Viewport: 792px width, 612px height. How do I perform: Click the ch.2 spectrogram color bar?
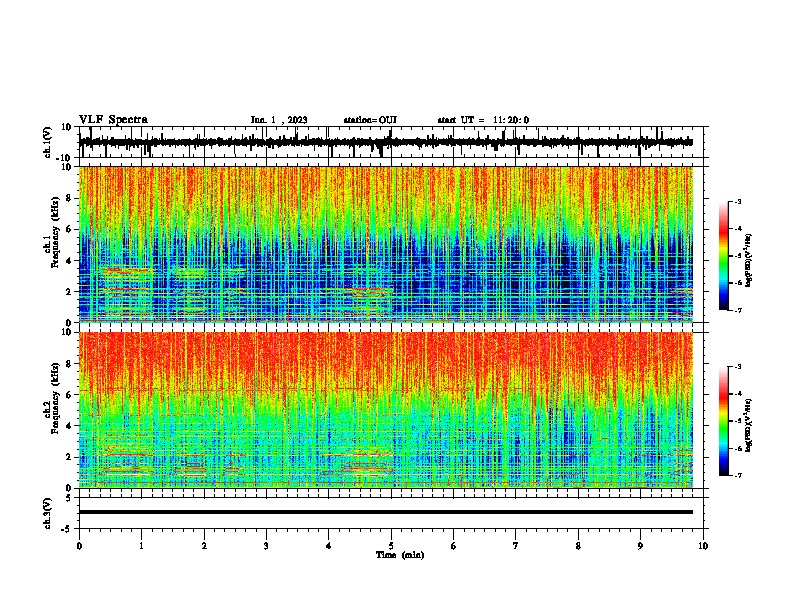click(724, 421)
